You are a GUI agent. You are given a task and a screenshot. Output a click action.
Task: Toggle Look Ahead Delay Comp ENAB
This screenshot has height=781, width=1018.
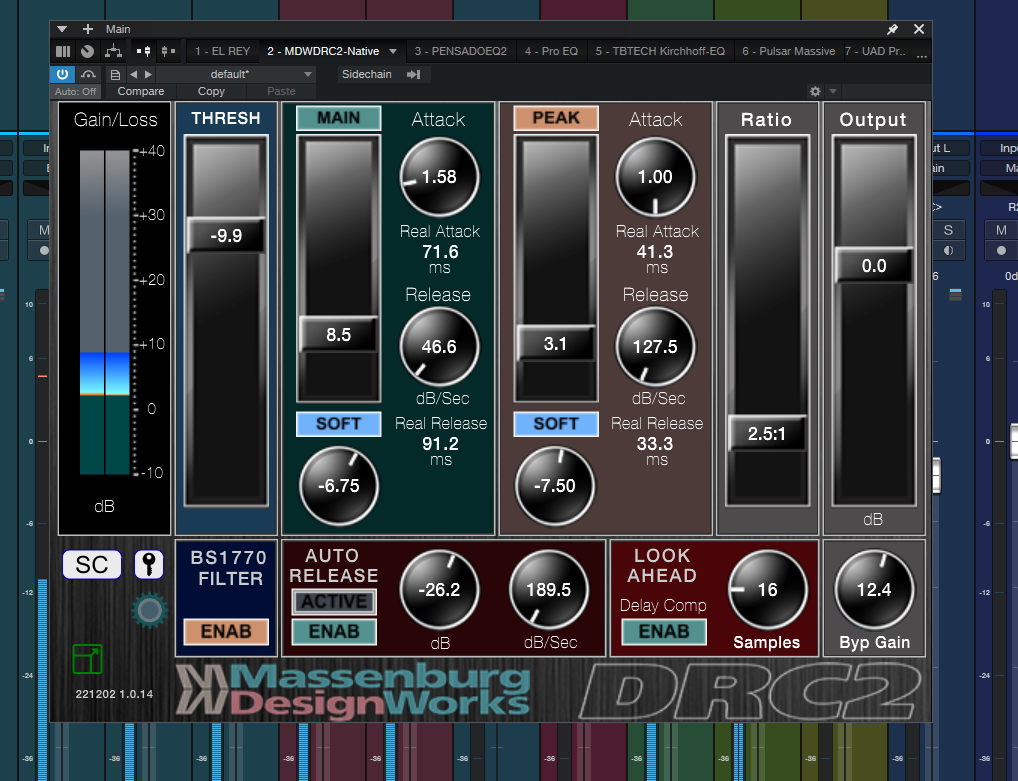pos(664,632)
